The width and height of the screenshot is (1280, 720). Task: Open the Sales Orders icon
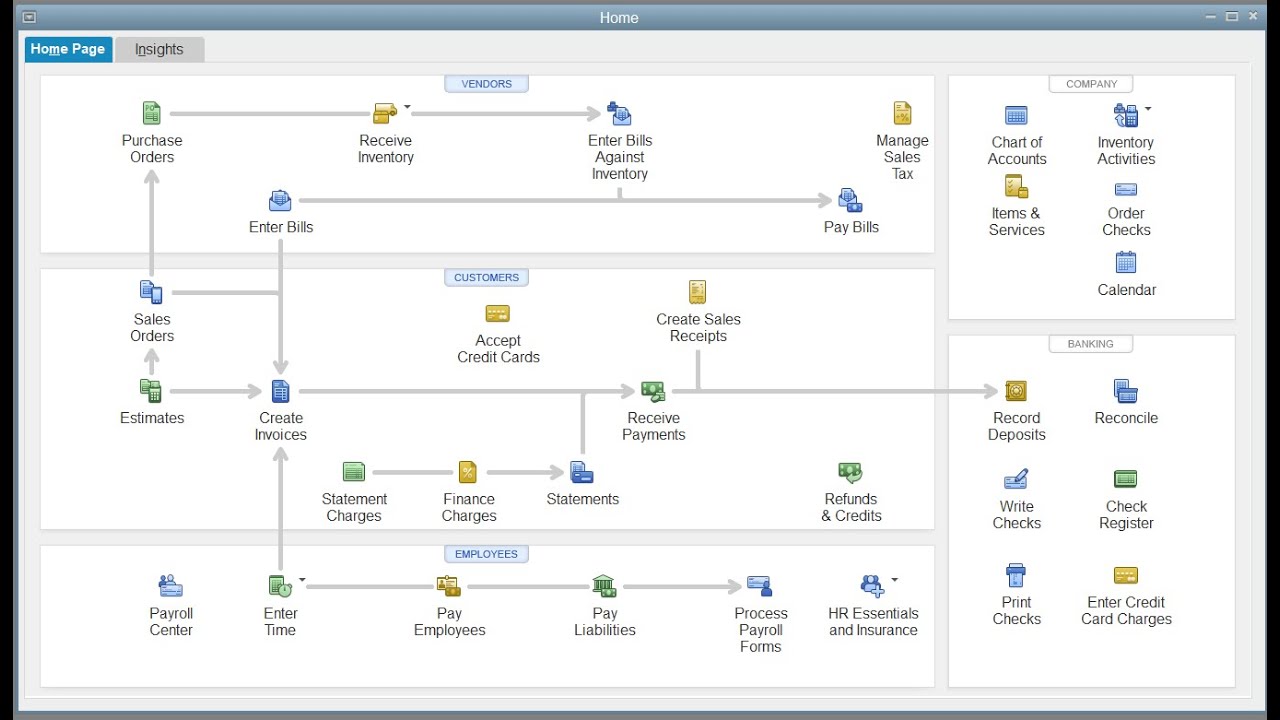(x=151, y=292)
